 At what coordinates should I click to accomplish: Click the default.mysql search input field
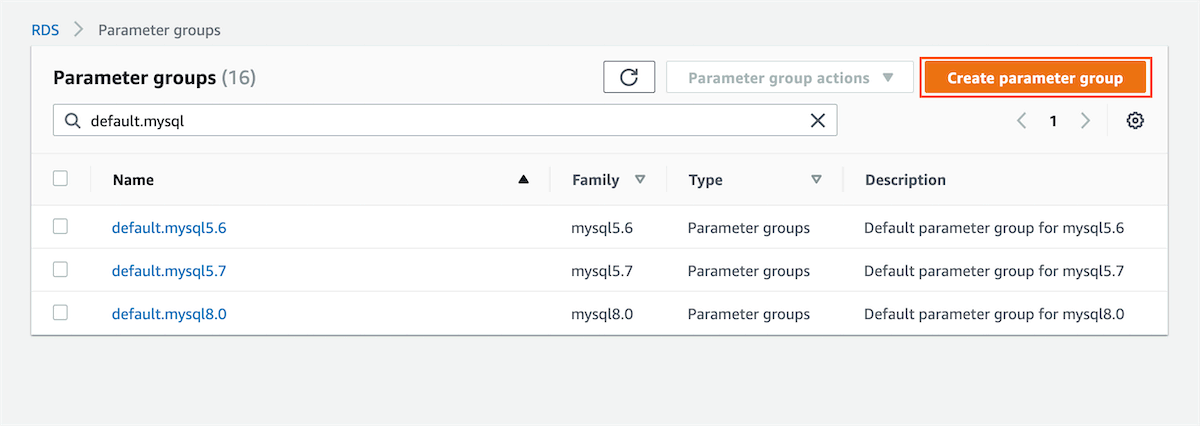pyautogui.click(x=440, y=121)
